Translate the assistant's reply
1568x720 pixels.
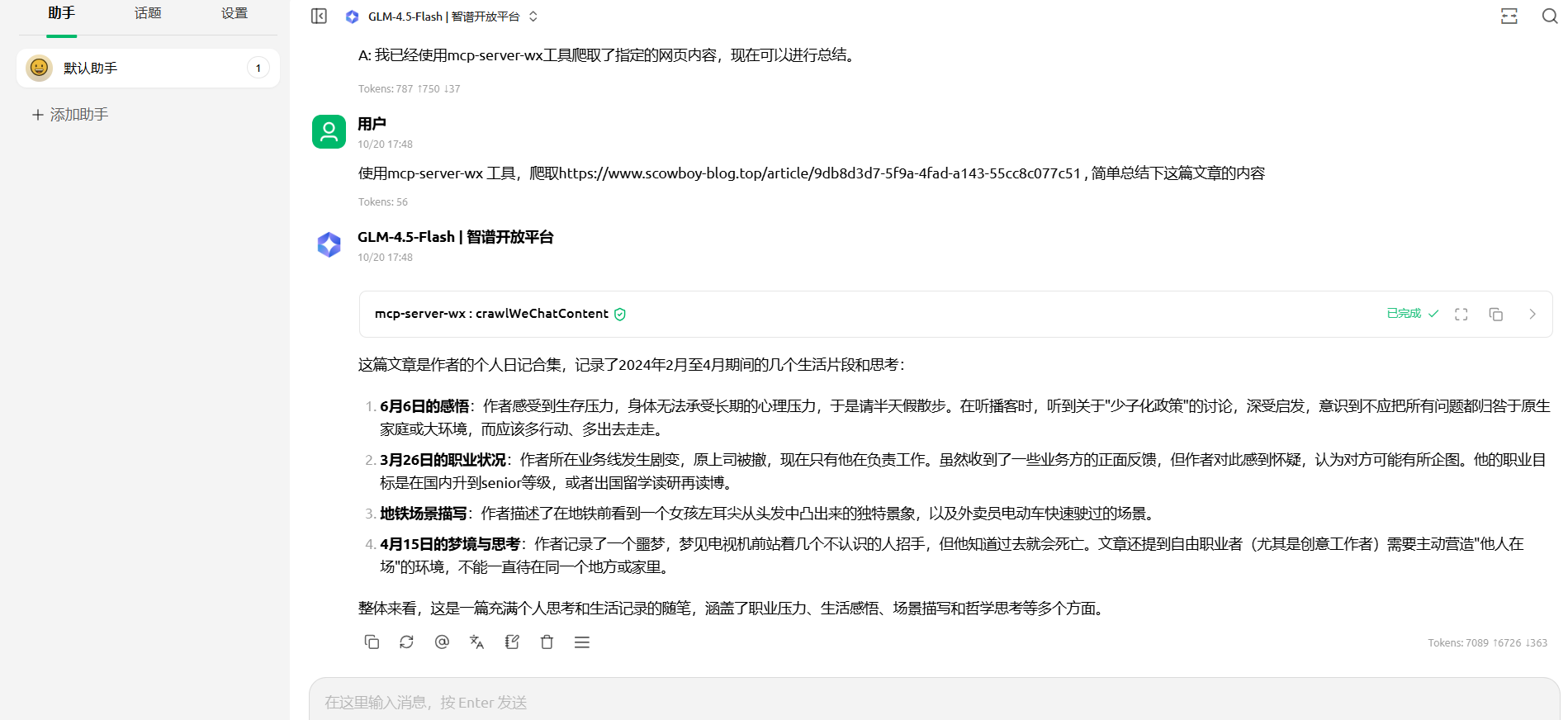(x=476, y=642)
